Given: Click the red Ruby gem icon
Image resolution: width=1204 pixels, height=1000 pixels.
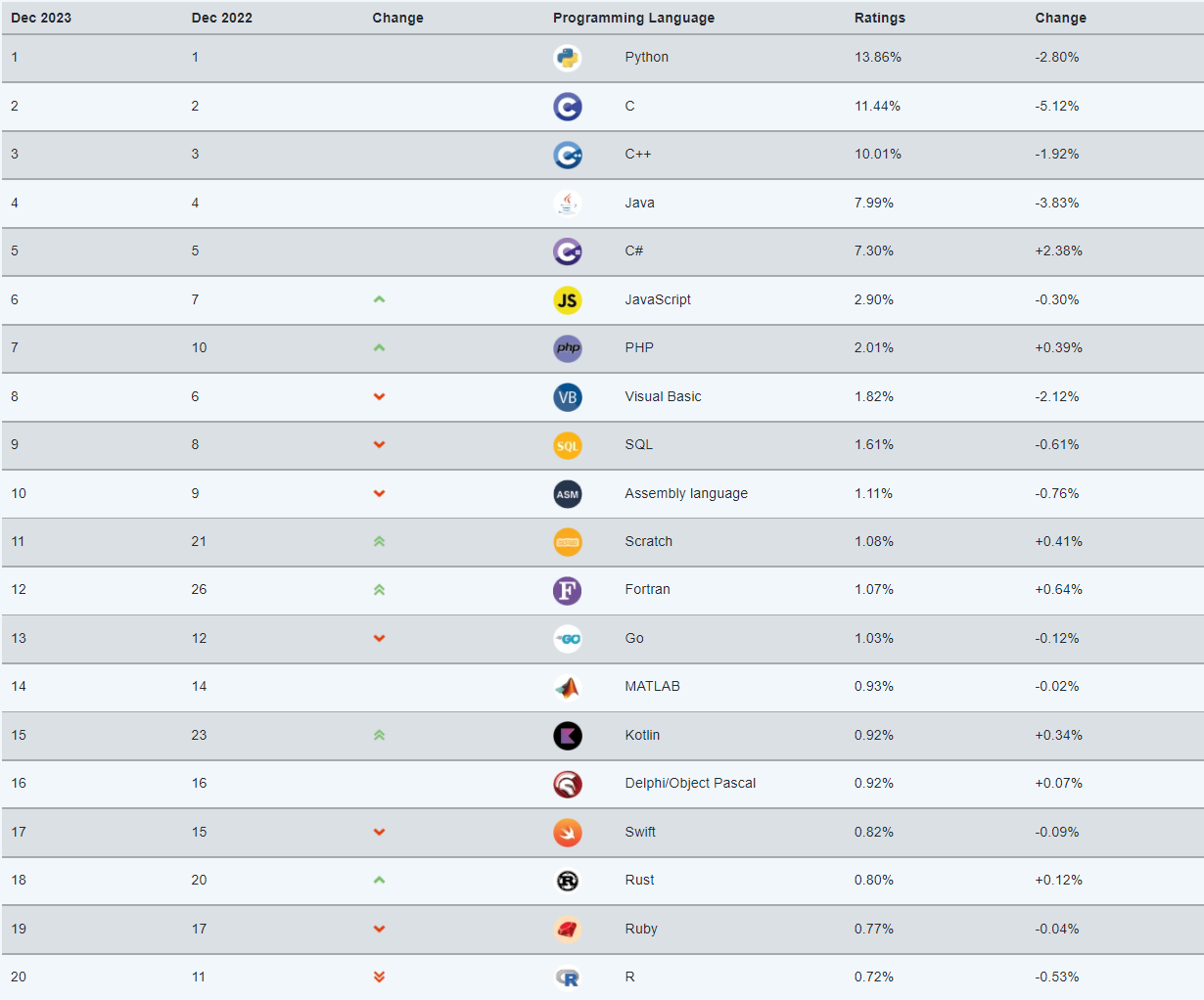Looking at the screenshot, I should tap(568, 930).
